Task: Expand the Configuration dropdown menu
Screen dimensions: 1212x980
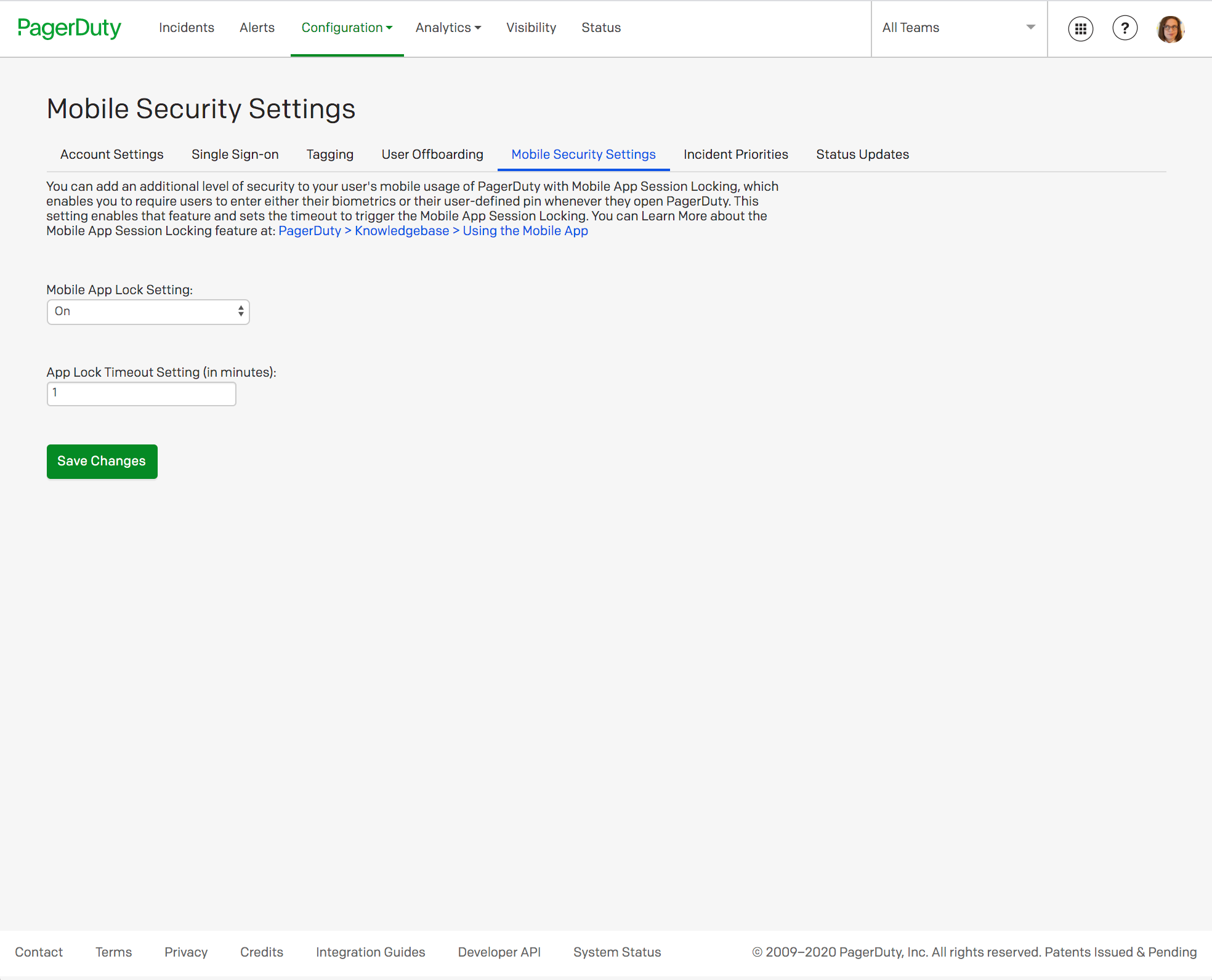Action: point(347,28)
